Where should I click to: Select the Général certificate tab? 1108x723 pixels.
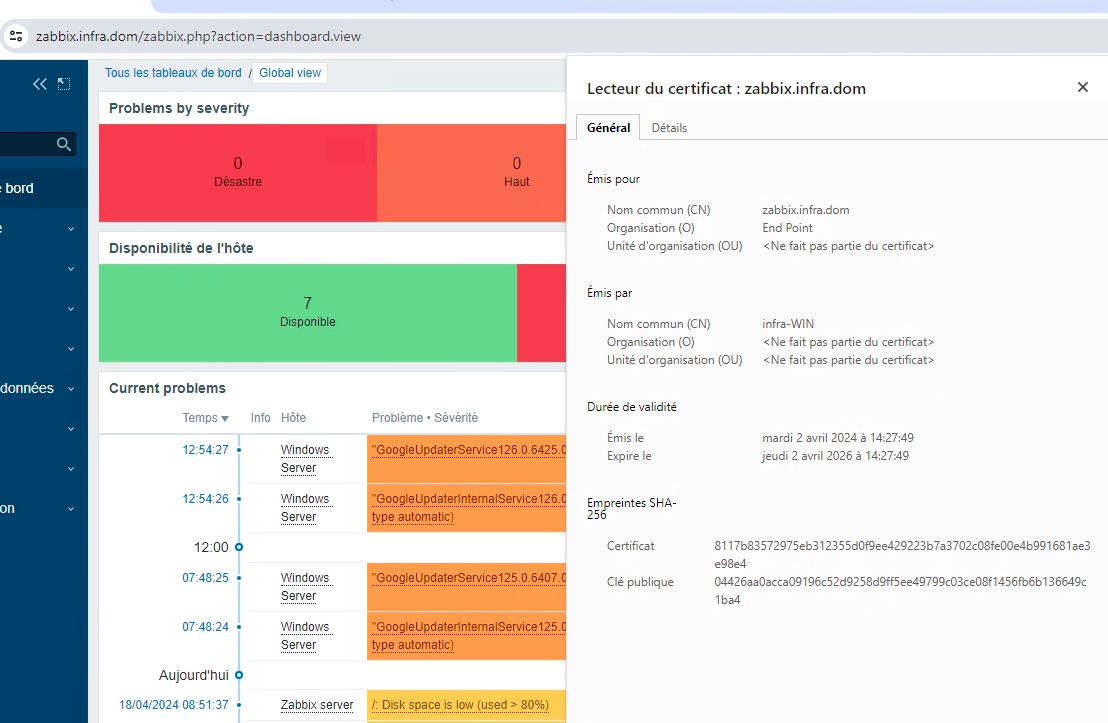pos(608,128)
